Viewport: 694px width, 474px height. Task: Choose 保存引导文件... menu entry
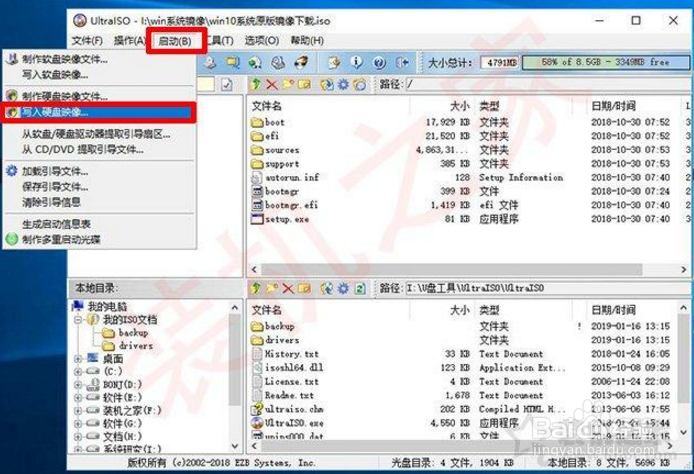click(x=55, y=187)
